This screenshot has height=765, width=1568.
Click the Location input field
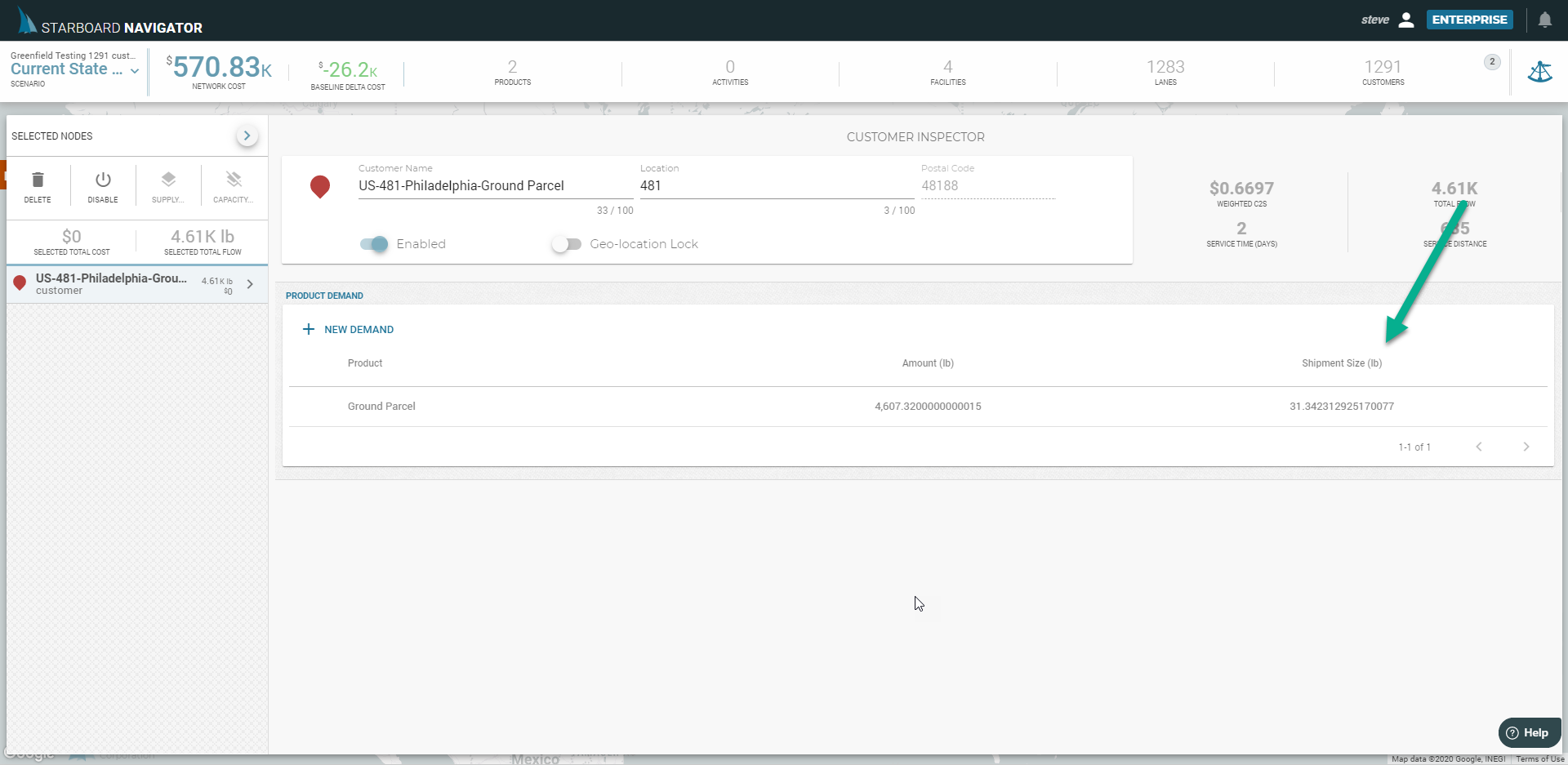click(x=777, y=186)
